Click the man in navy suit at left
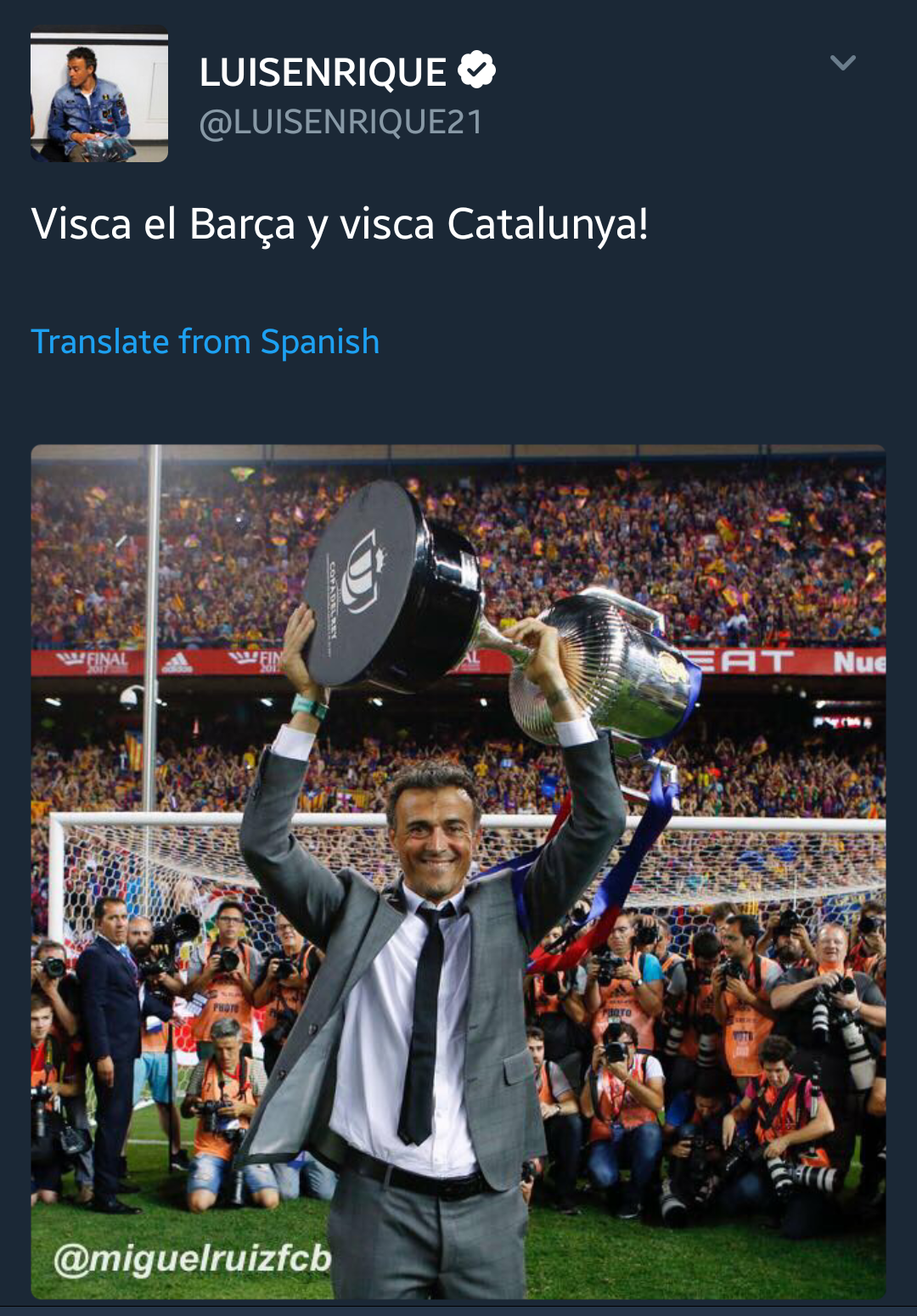This screenshot has height=1316, width=917. point(109,1044)
